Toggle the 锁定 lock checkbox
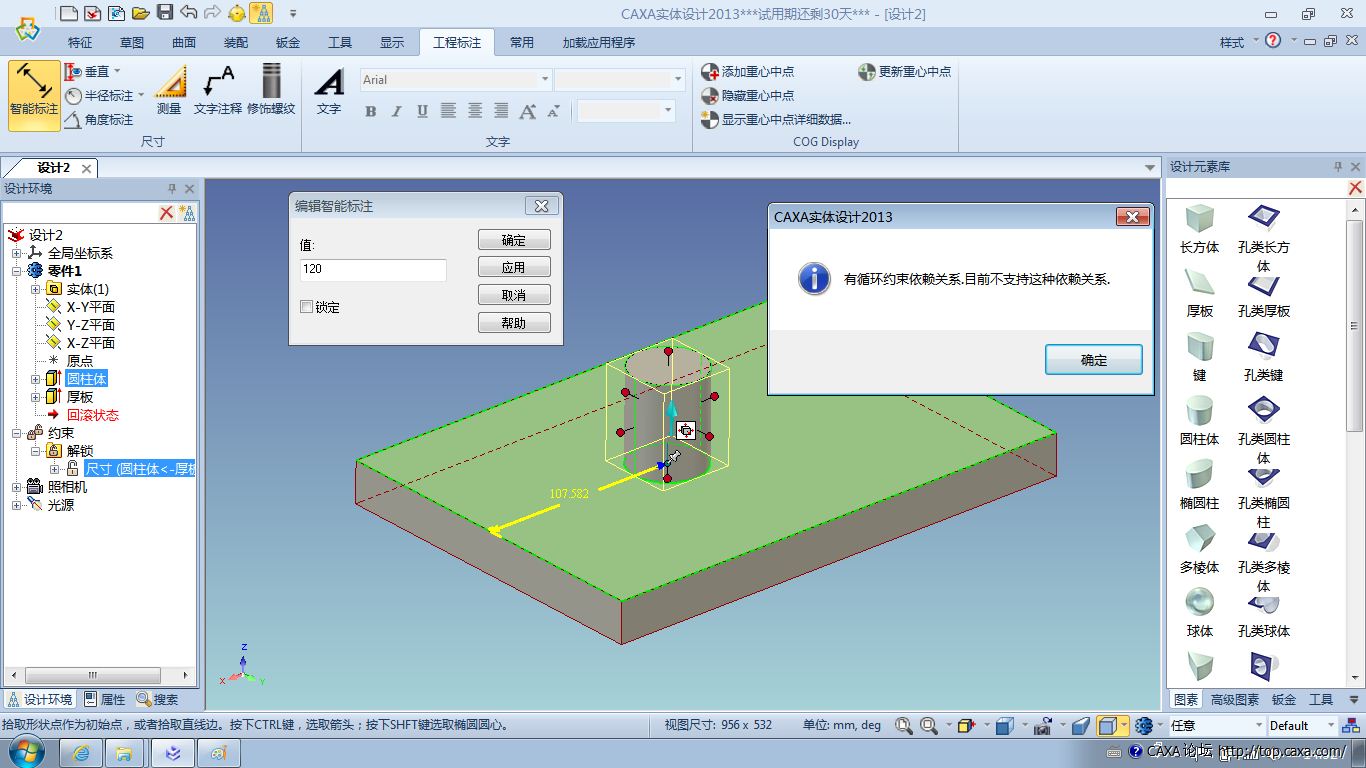1366x768 pixels. (306, 307)
